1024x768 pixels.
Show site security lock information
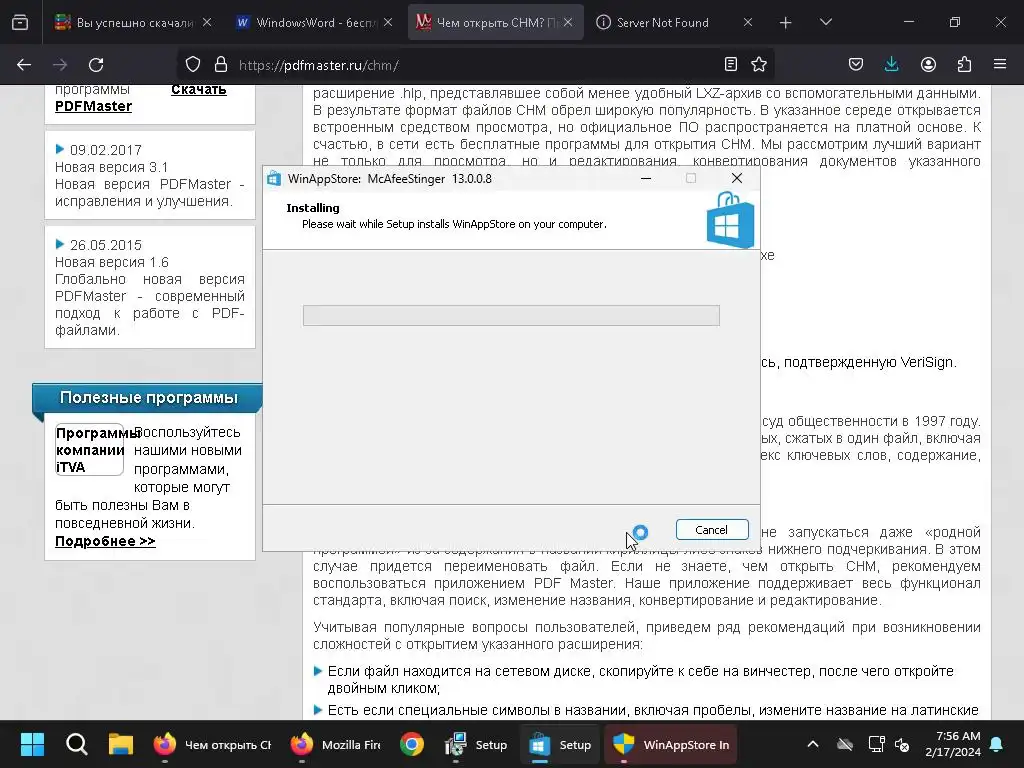coord(221,65)
